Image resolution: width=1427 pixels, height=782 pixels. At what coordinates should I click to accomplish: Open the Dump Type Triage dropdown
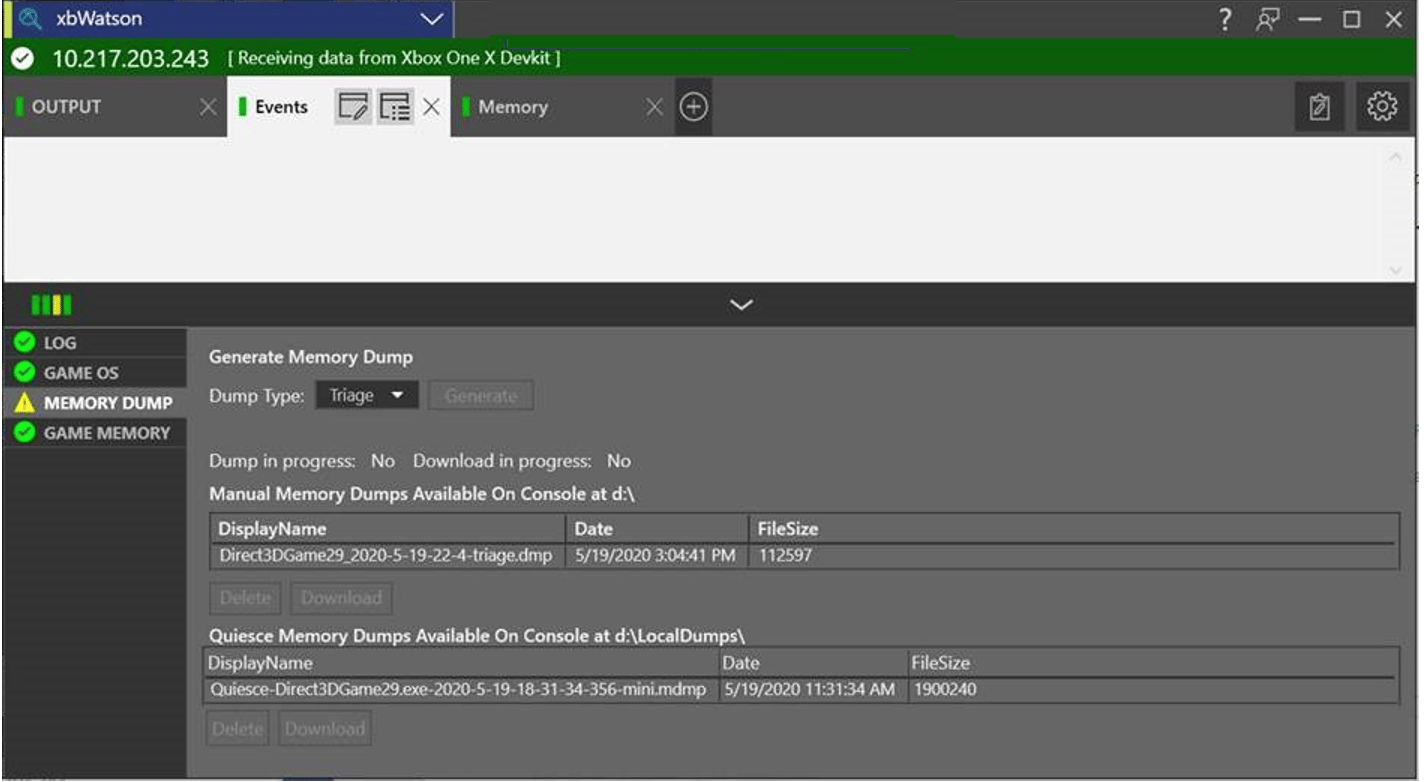[367, 395]
